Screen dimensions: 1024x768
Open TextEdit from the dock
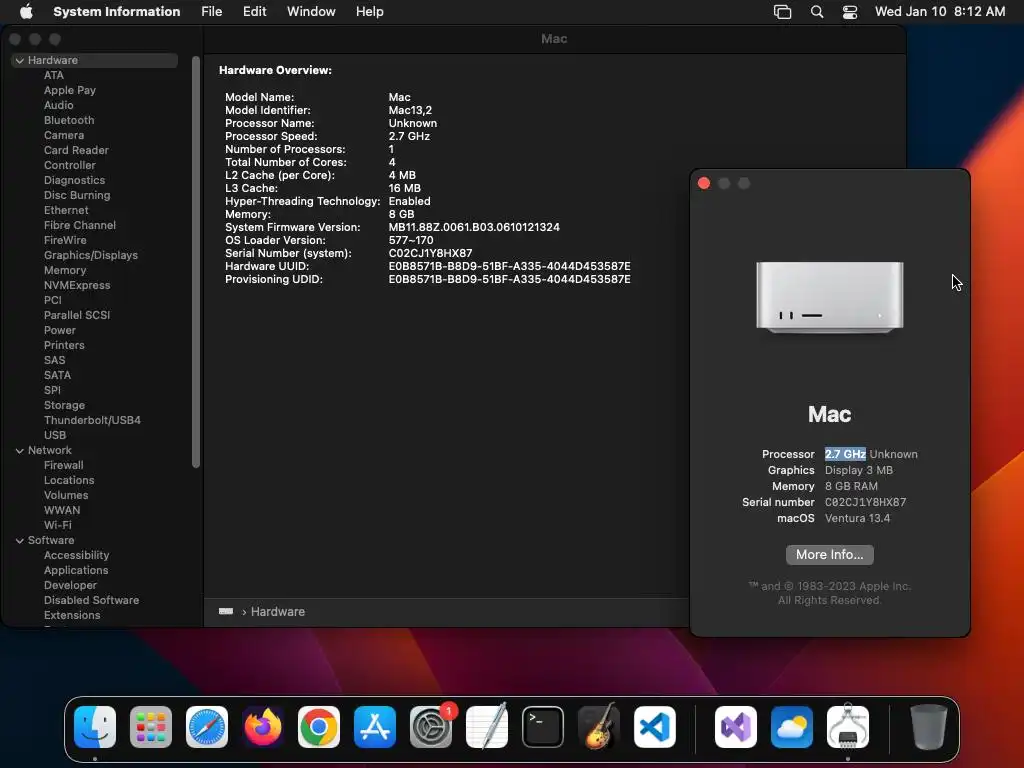[487, 726]
